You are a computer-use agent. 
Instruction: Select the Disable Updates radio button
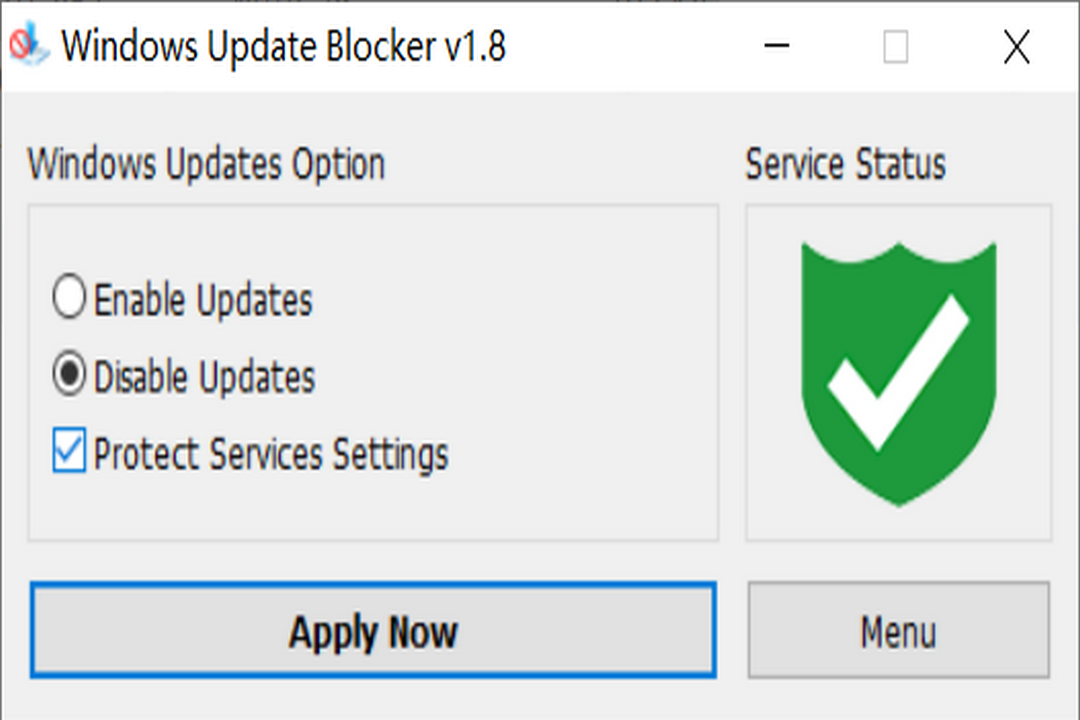(x=68, y=376)
